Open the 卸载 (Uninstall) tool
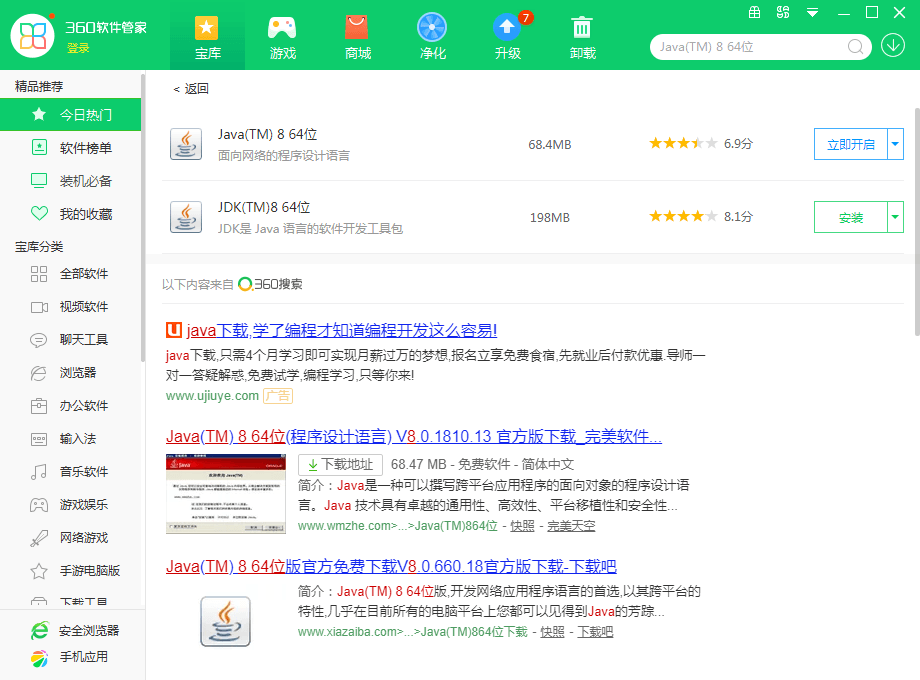This screenshot has height=680, width=920. click(582, 36)
